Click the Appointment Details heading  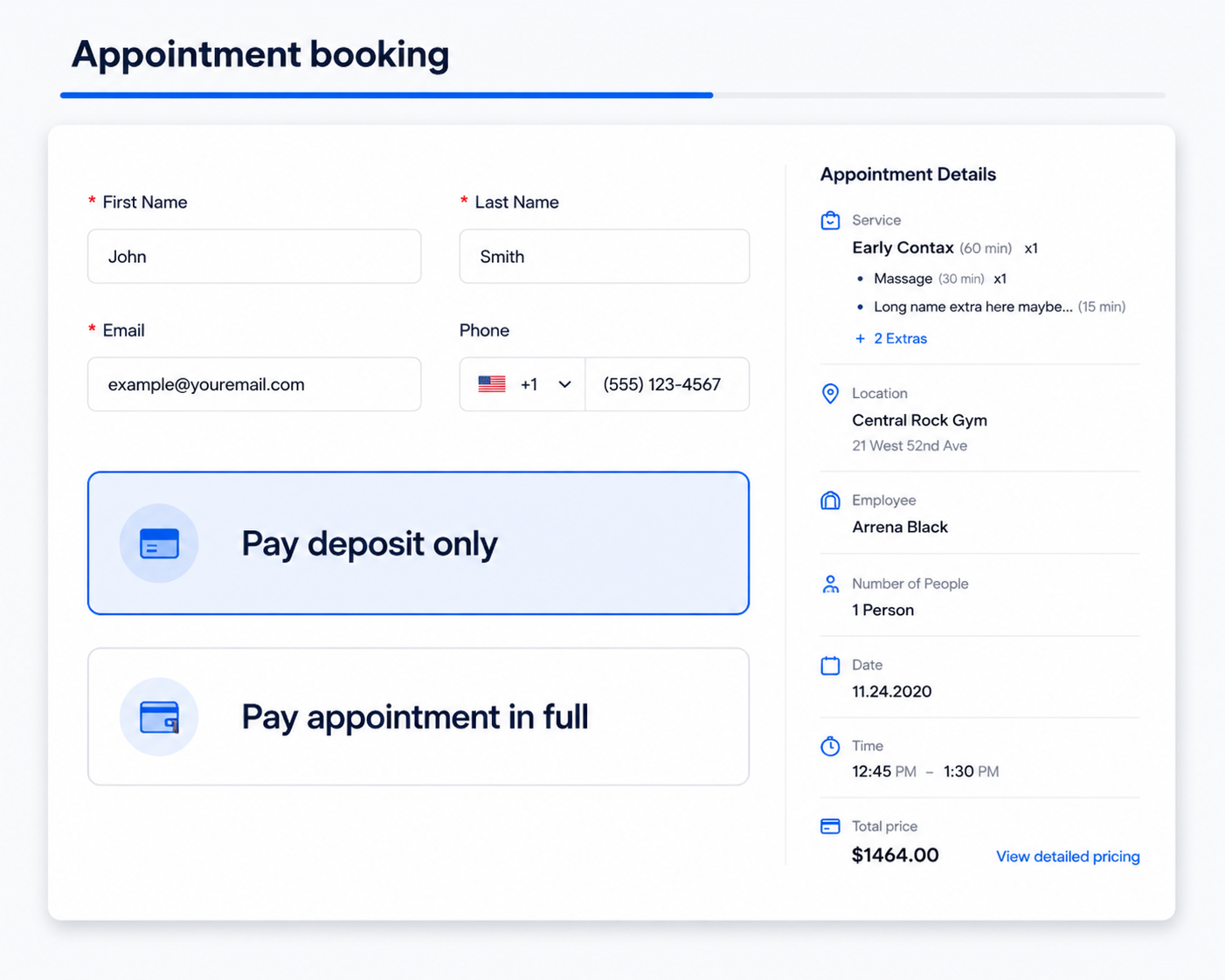pyautogui.click(x=908, y=175)
